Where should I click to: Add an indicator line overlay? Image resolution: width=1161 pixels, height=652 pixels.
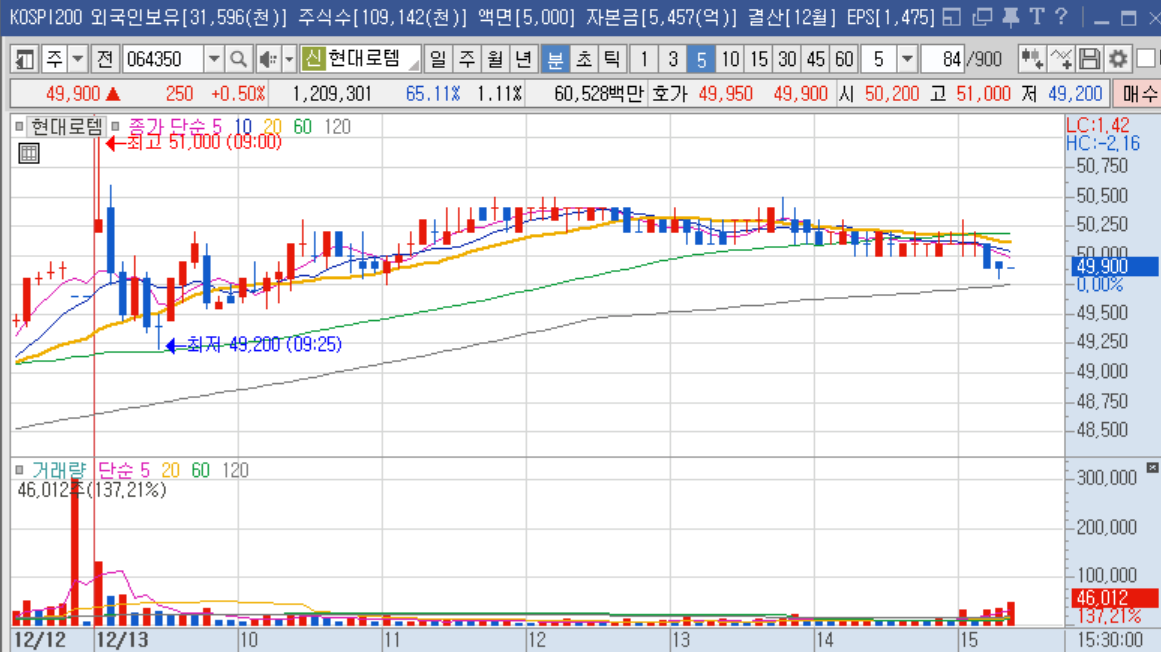[x=1060, y=59]
